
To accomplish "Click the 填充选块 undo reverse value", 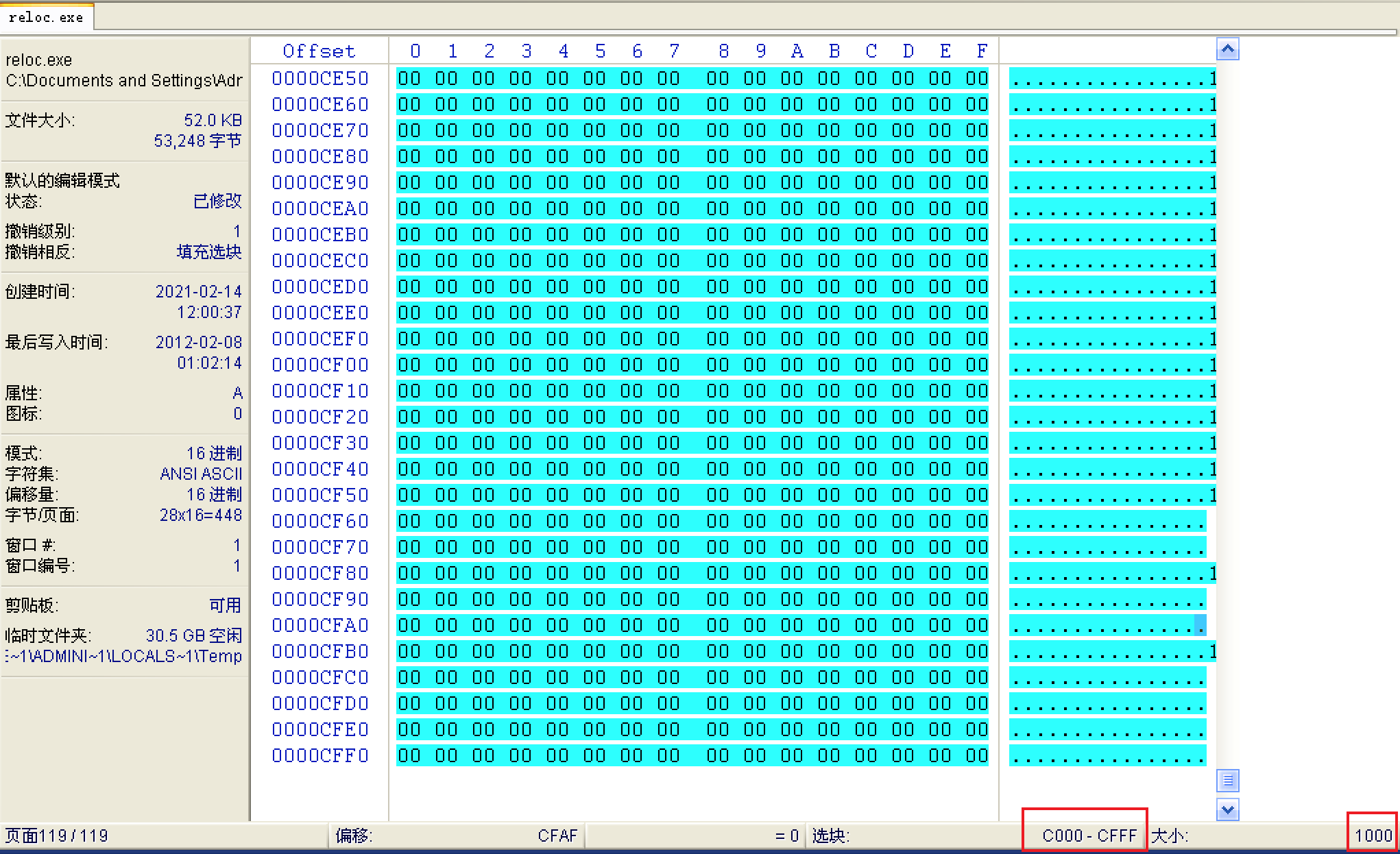I will coord(209,252).
